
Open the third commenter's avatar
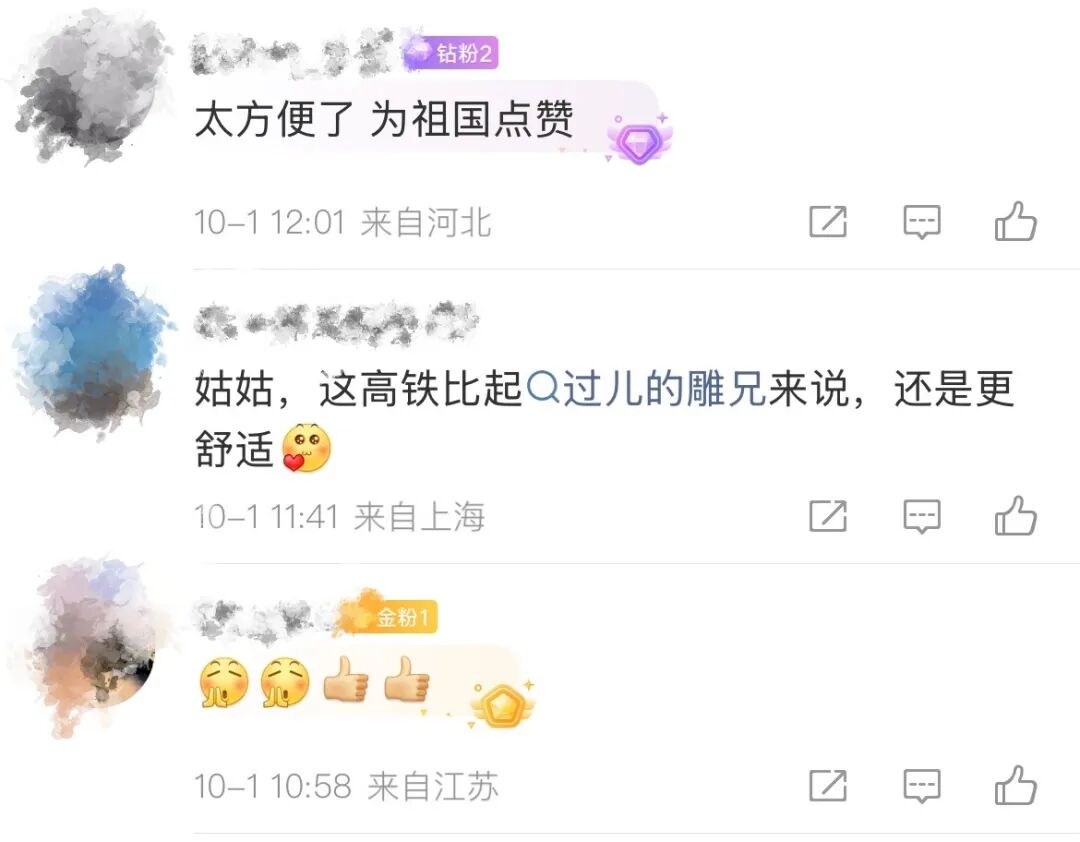(x=91, y=644)
